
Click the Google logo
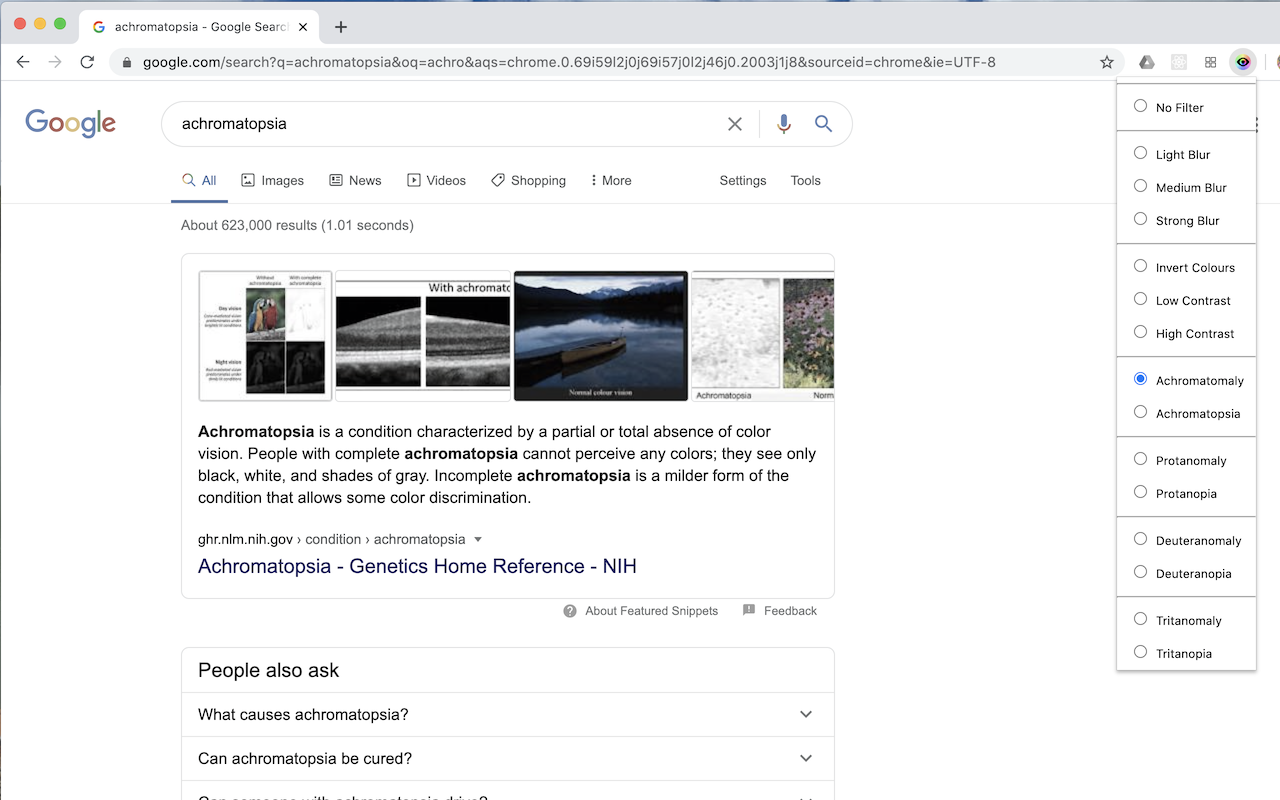(x=70, y=123)
